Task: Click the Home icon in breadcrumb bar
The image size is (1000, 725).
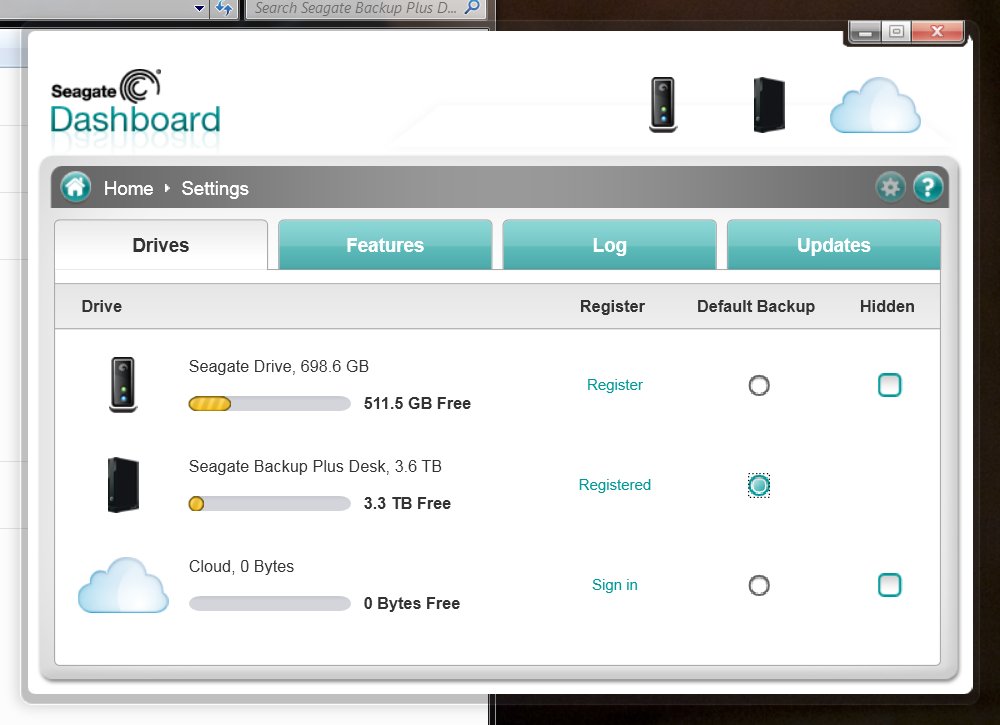Action: pos(75,187)
